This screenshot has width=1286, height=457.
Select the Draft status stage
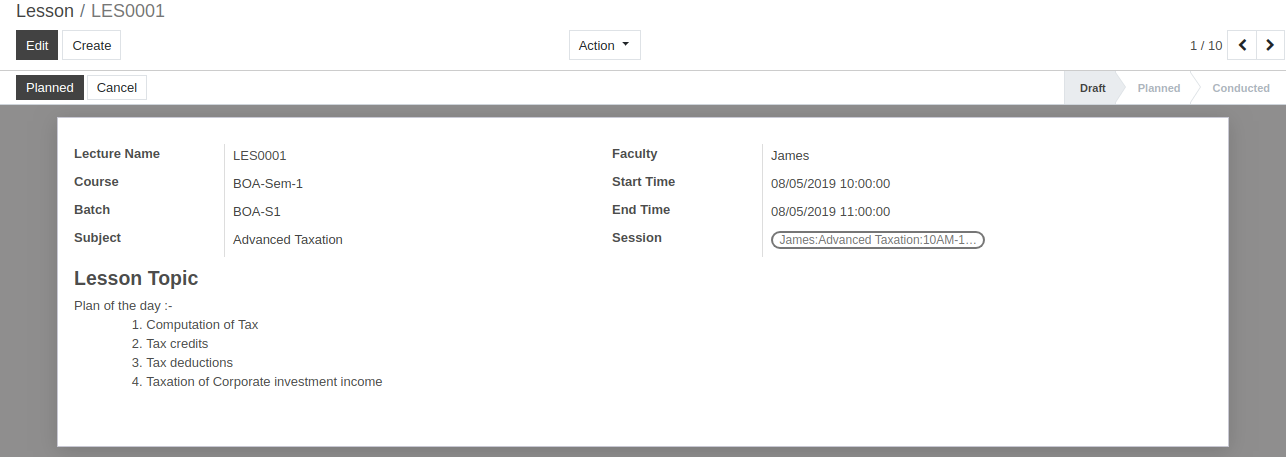(1092, 88)
